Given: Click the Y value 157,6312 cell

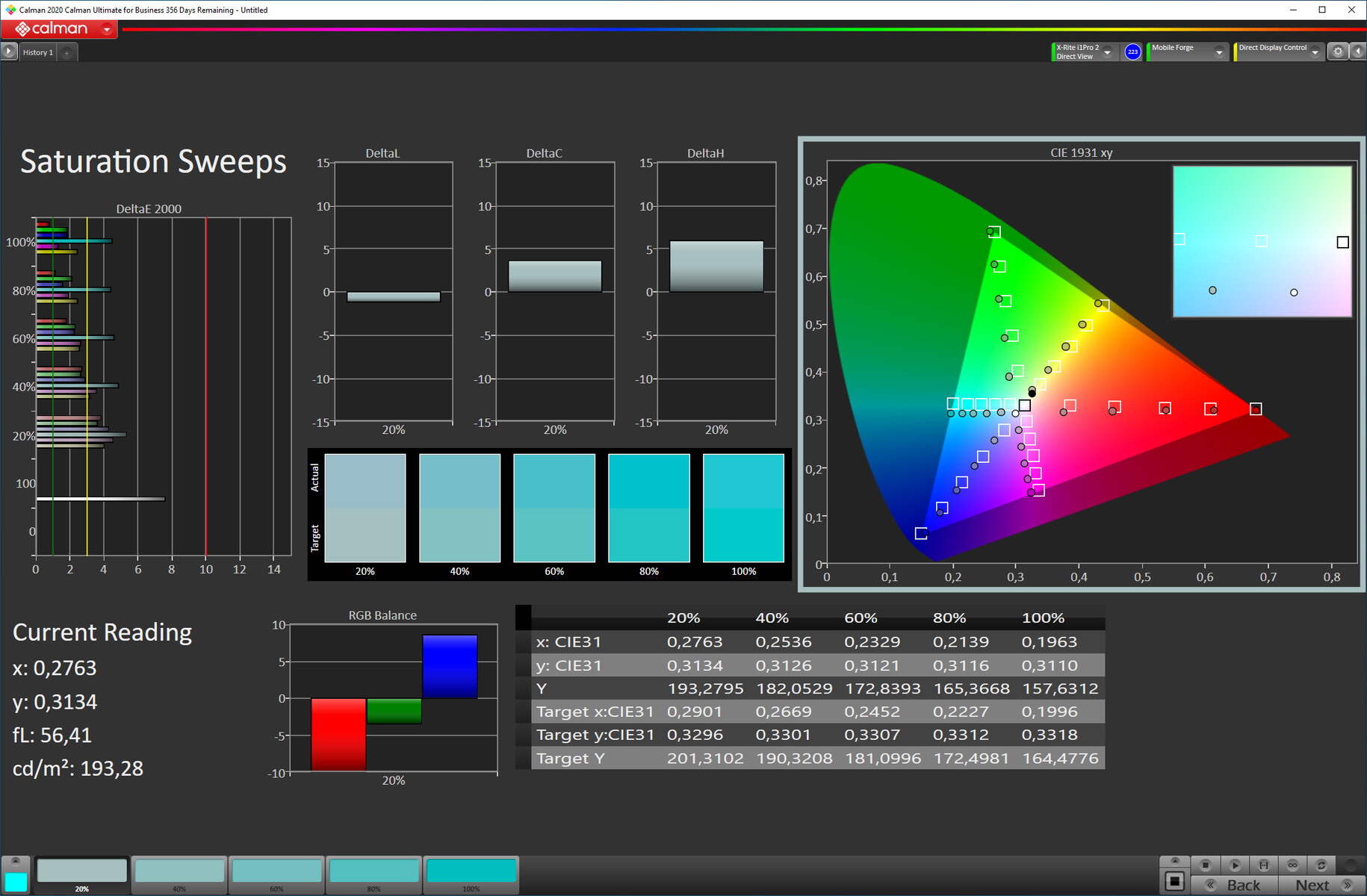Looking at the screenshot, I should point(1060,688).
